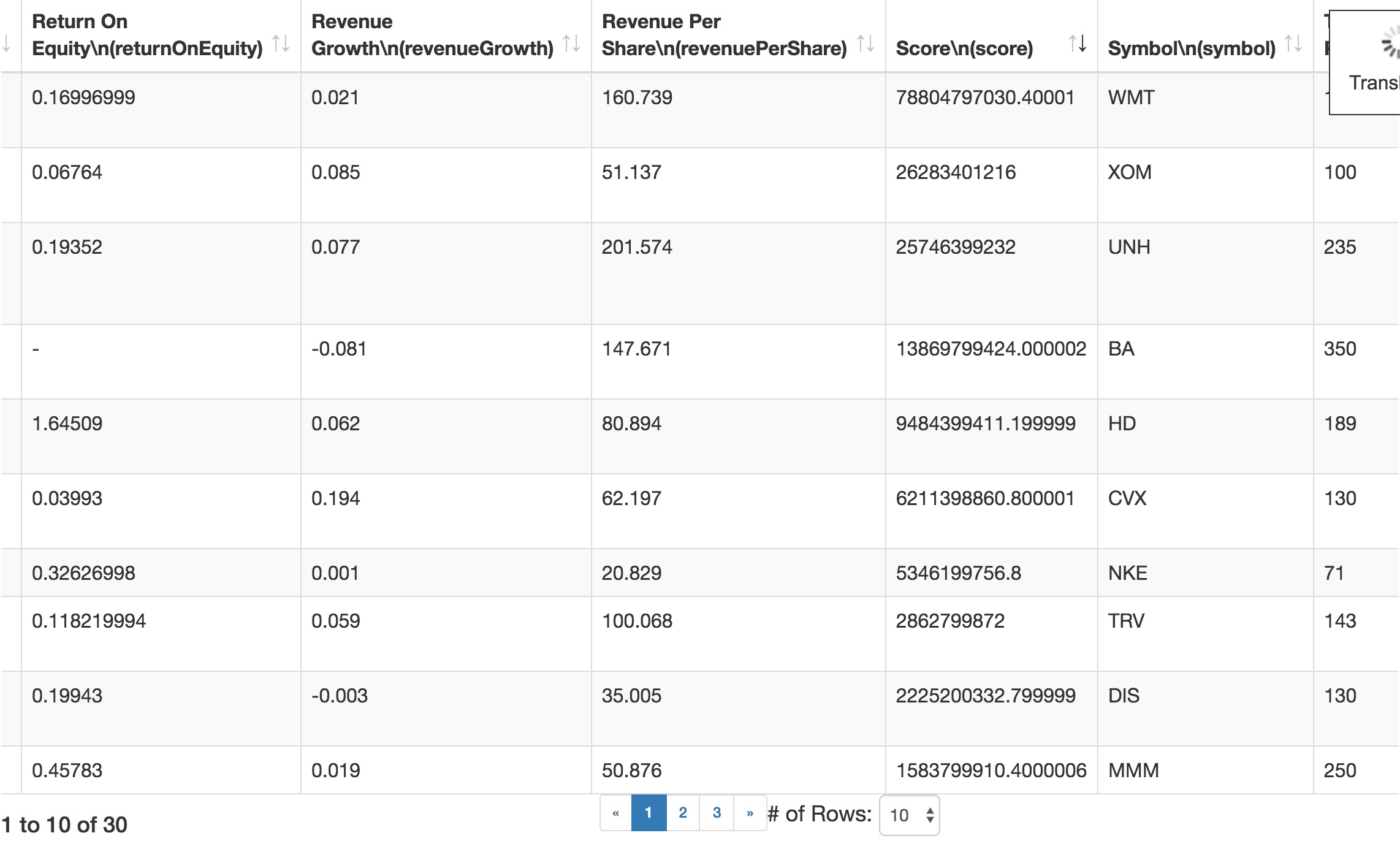Jump to next page double-arrow
1400x841 pixels.
pos(750,813)
